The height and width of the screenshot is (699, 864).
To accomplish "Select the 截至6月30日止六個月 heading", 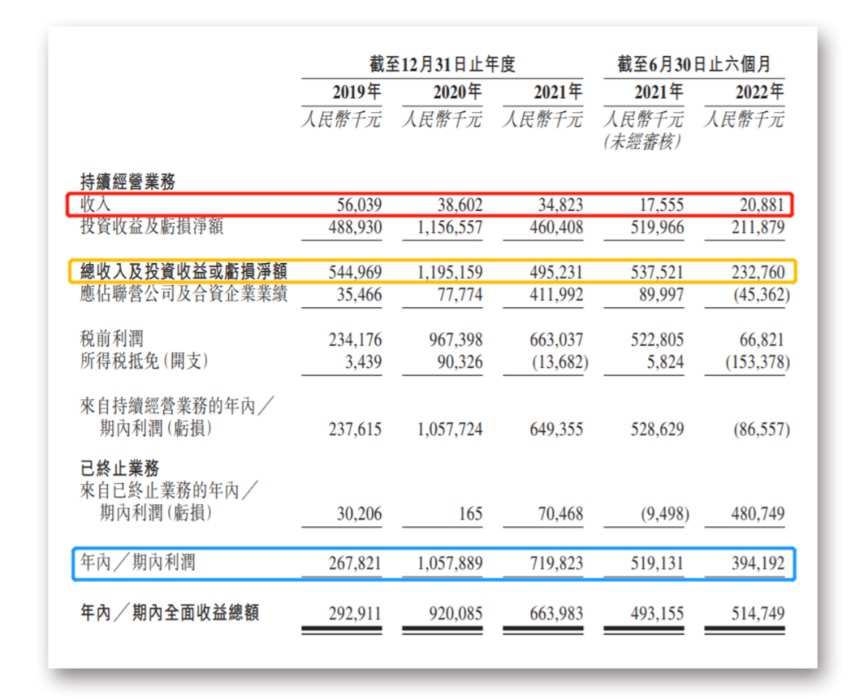I will (x=694, y=64).
